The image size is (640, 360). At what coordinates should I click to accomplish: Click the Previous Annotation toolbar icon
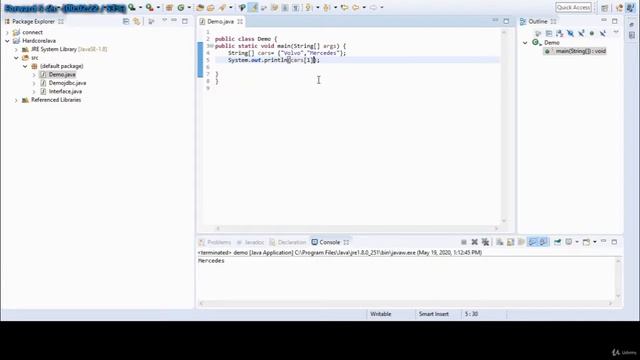point(326,7)
